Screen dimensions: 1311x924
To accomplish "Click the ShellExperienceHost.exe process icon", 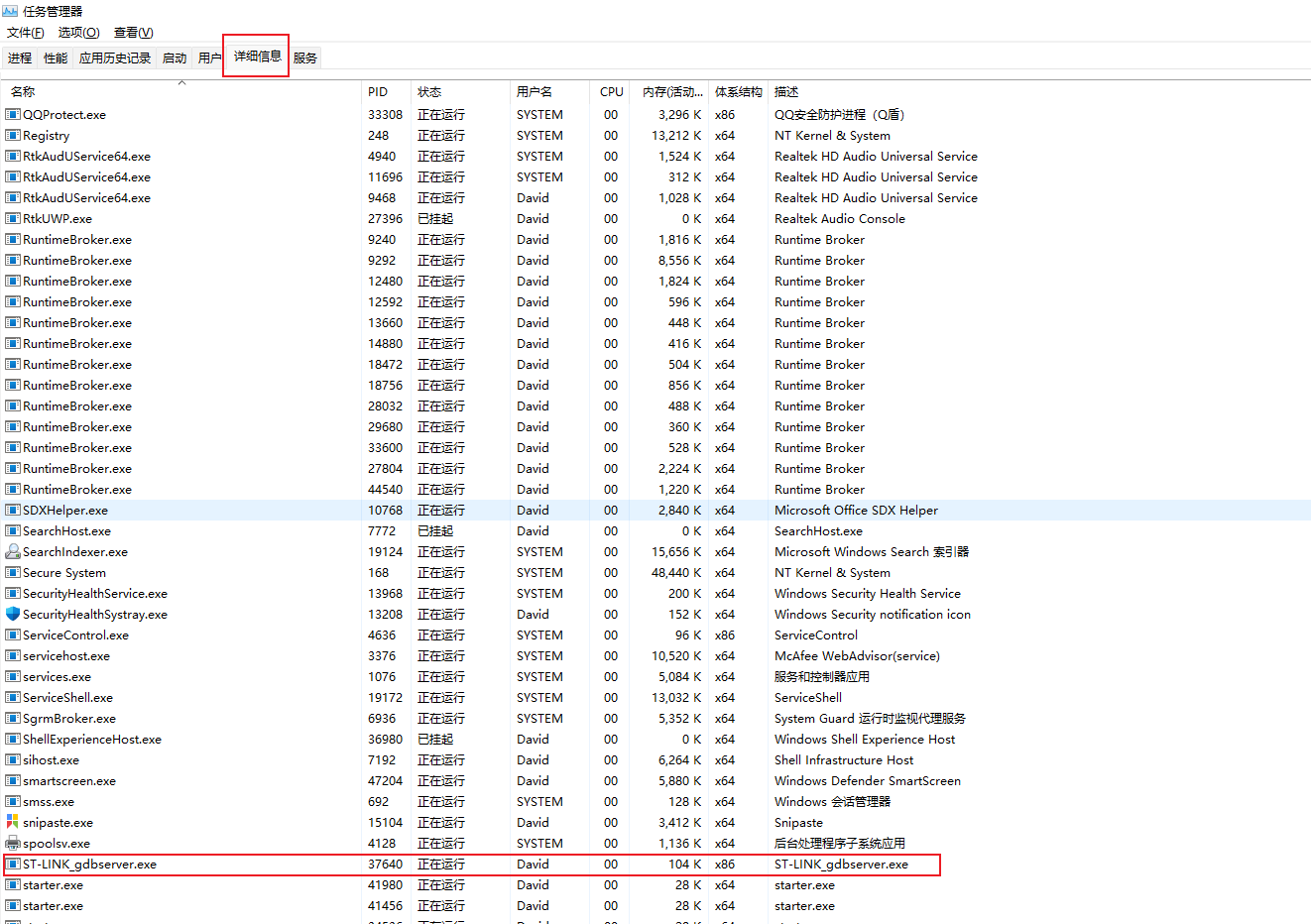I will point(13,739).
